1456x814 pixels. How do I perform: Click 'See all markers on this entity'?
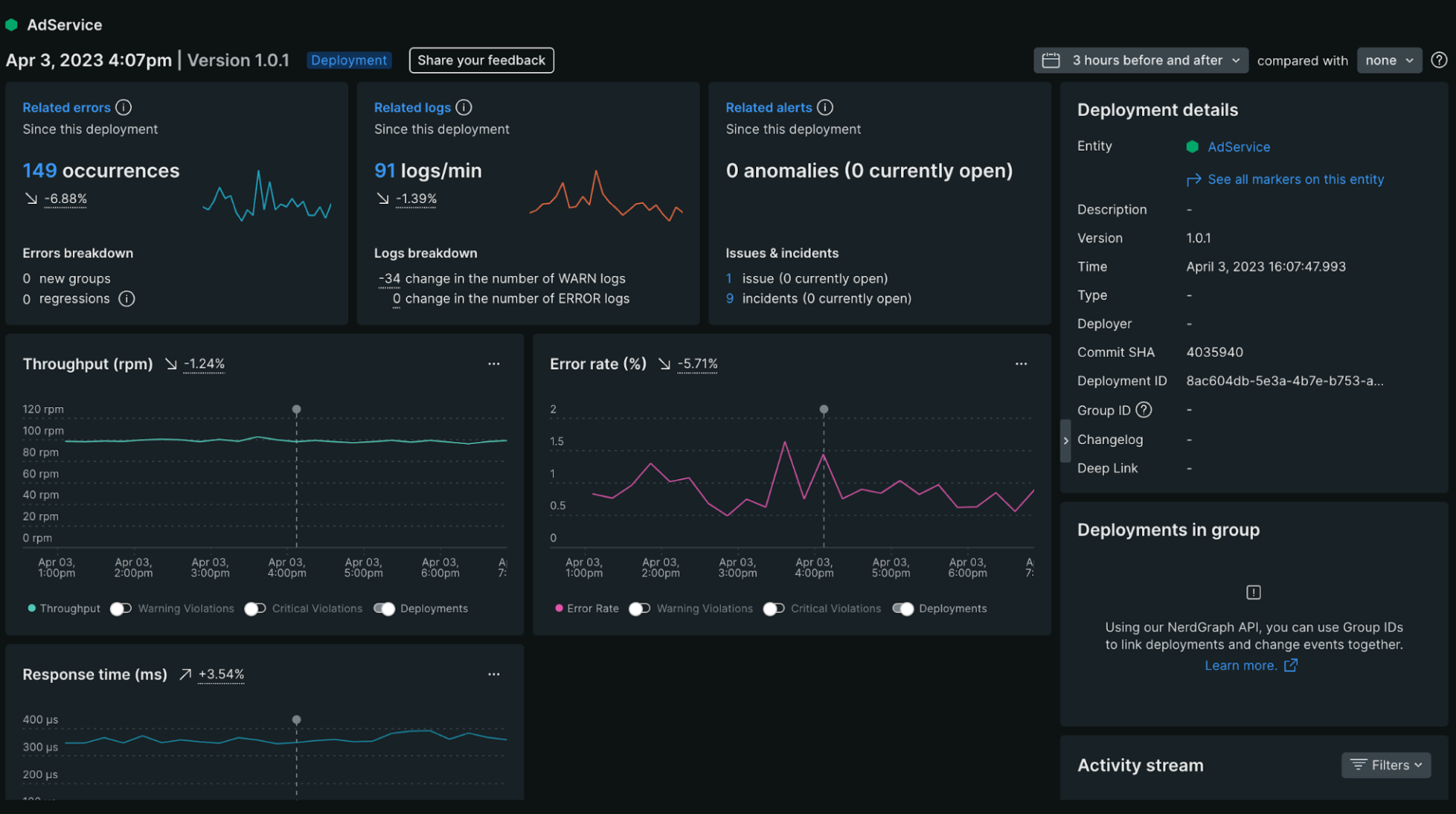click(1296, 179)
